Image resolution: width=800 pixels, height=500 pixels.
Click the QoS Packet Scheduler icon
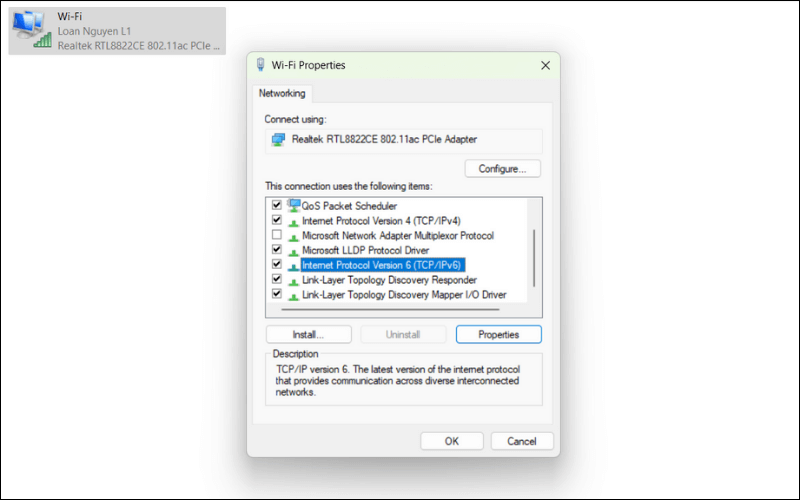(293, 206)
